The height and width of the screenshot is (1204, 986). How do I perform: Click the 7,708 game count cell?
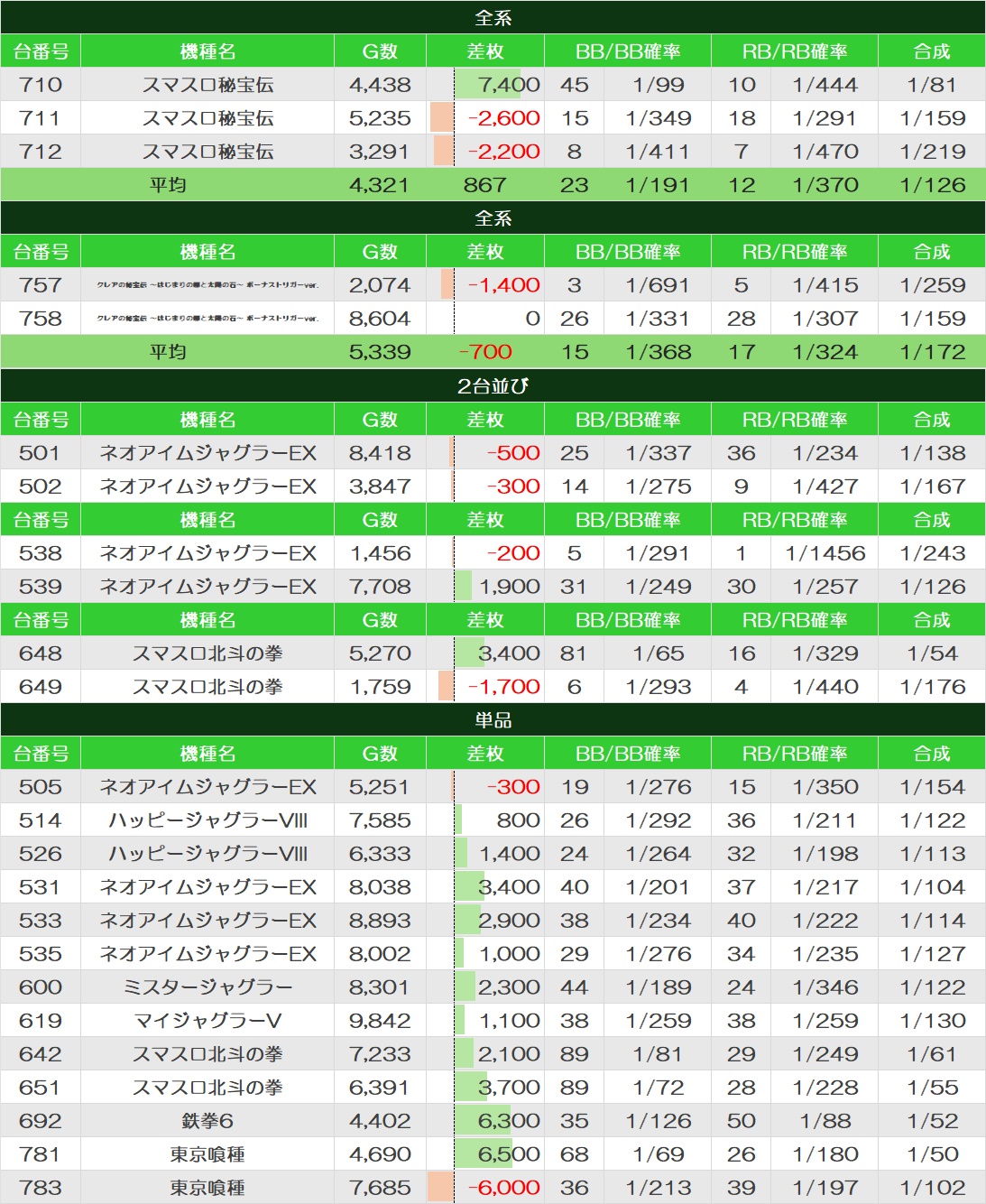(x=380, y=586)
